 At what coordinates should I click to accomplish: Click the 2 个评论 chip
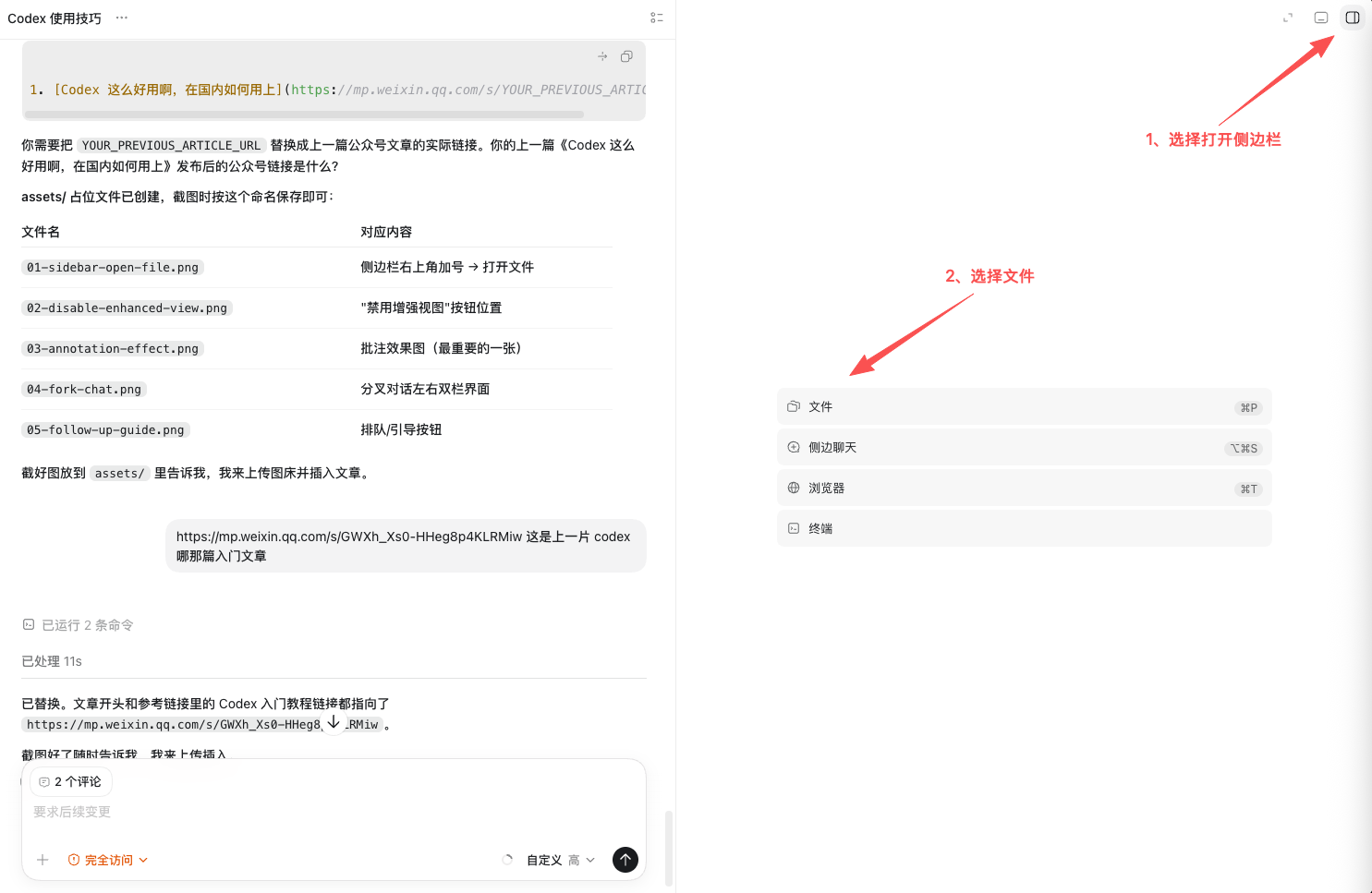pos(71,781)
